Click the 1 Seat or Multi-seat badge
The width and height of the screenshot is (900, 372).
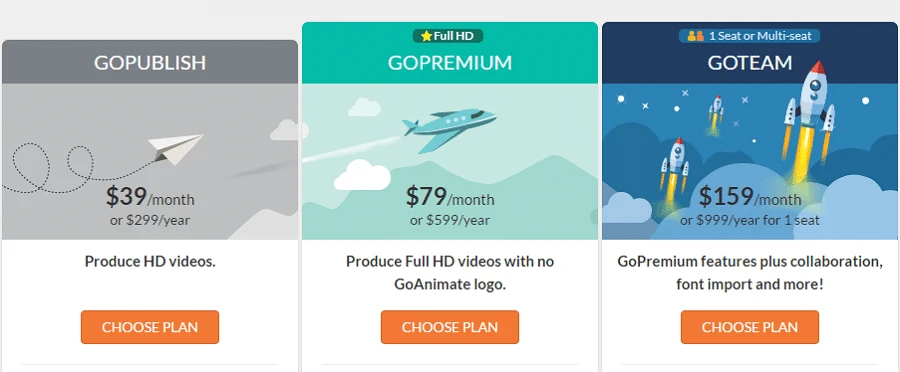tap(750, 36)
